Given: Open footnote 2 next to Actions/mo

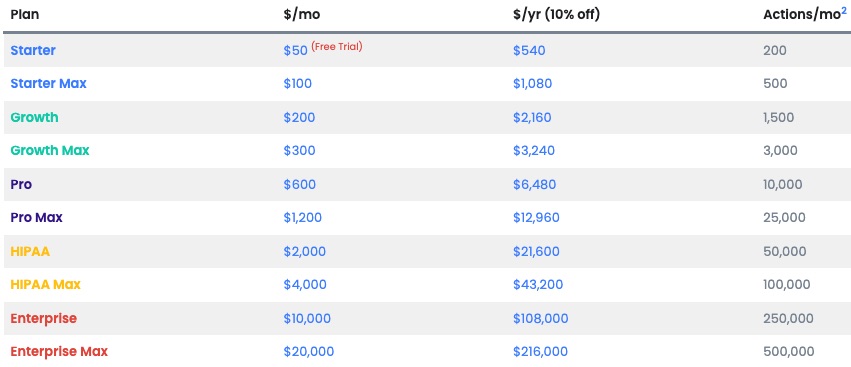Looking at the screenshot, I should (844, 10).
